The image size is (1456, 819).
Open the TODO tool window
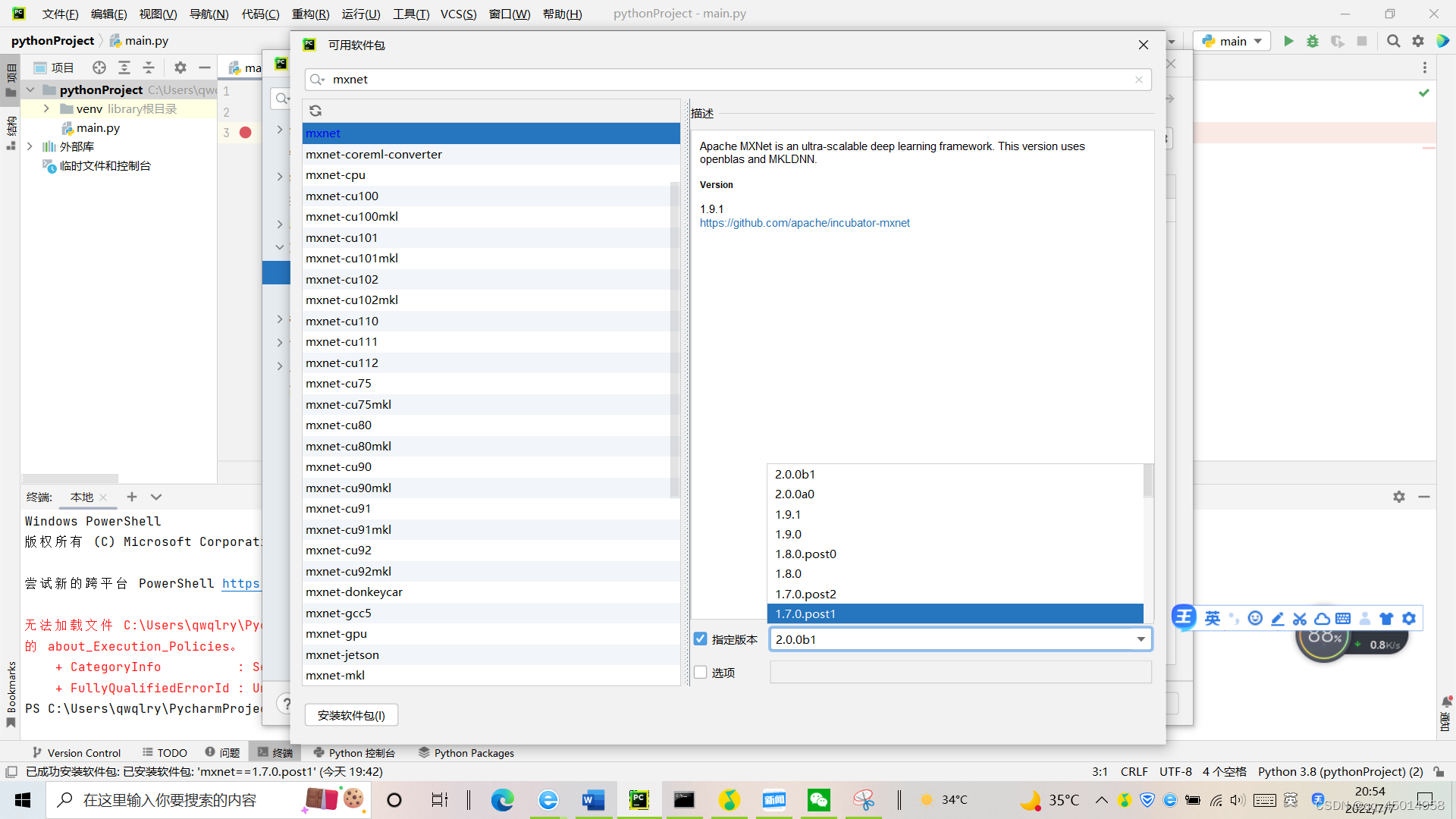pyautogui.click(x=165, y=753)
